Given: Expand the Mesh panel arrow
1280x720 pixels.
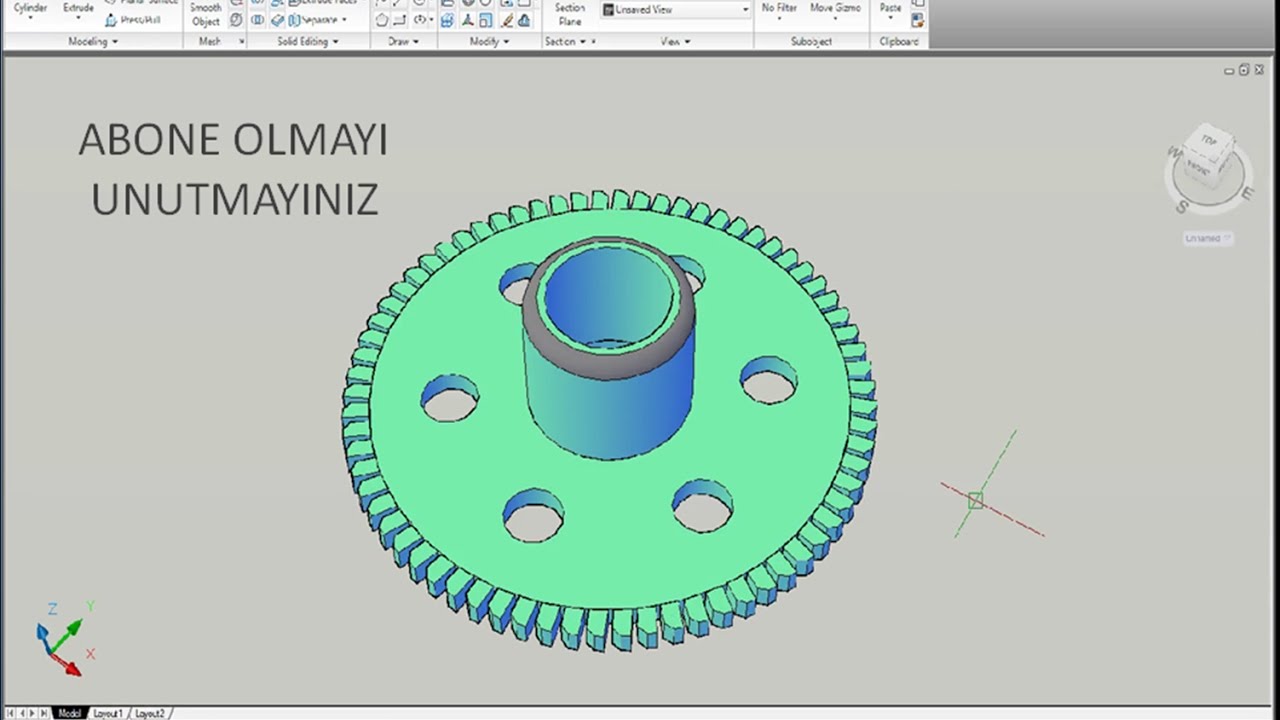Looking at the screenshot, I should pos(242,41).
